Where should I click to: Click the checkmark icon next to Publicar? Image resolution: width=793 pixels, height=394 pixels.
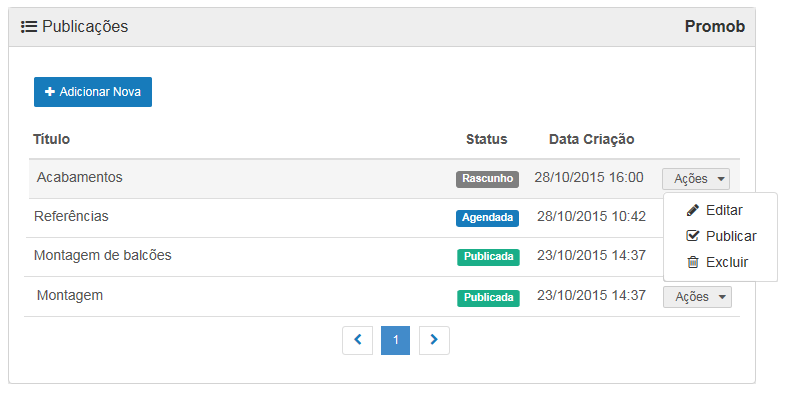692,236
